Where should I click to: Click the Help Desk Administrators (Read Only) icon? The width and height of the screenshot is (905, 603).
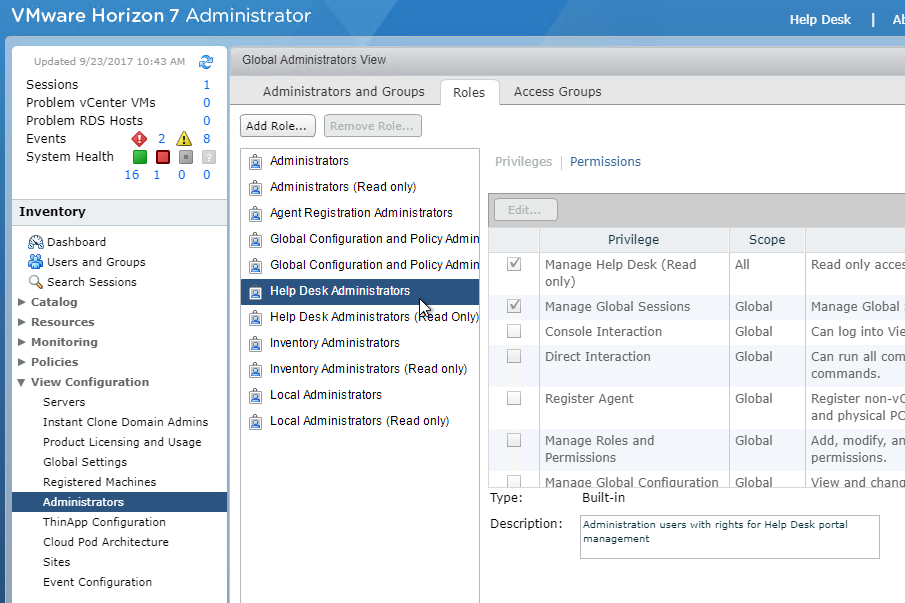(x=255, y=318)
